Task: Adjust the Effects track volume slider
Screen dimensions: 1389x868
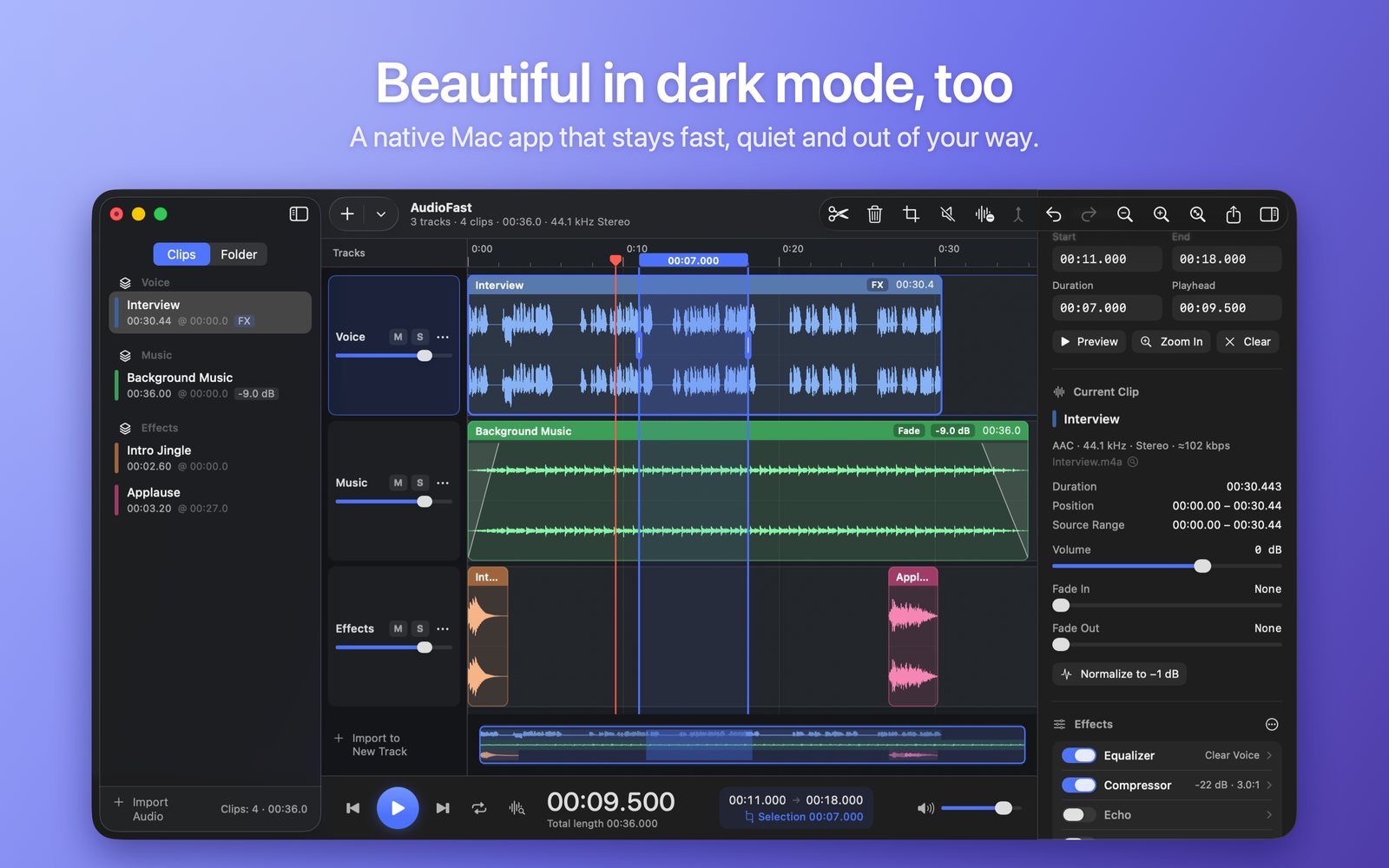Action: 394,648
